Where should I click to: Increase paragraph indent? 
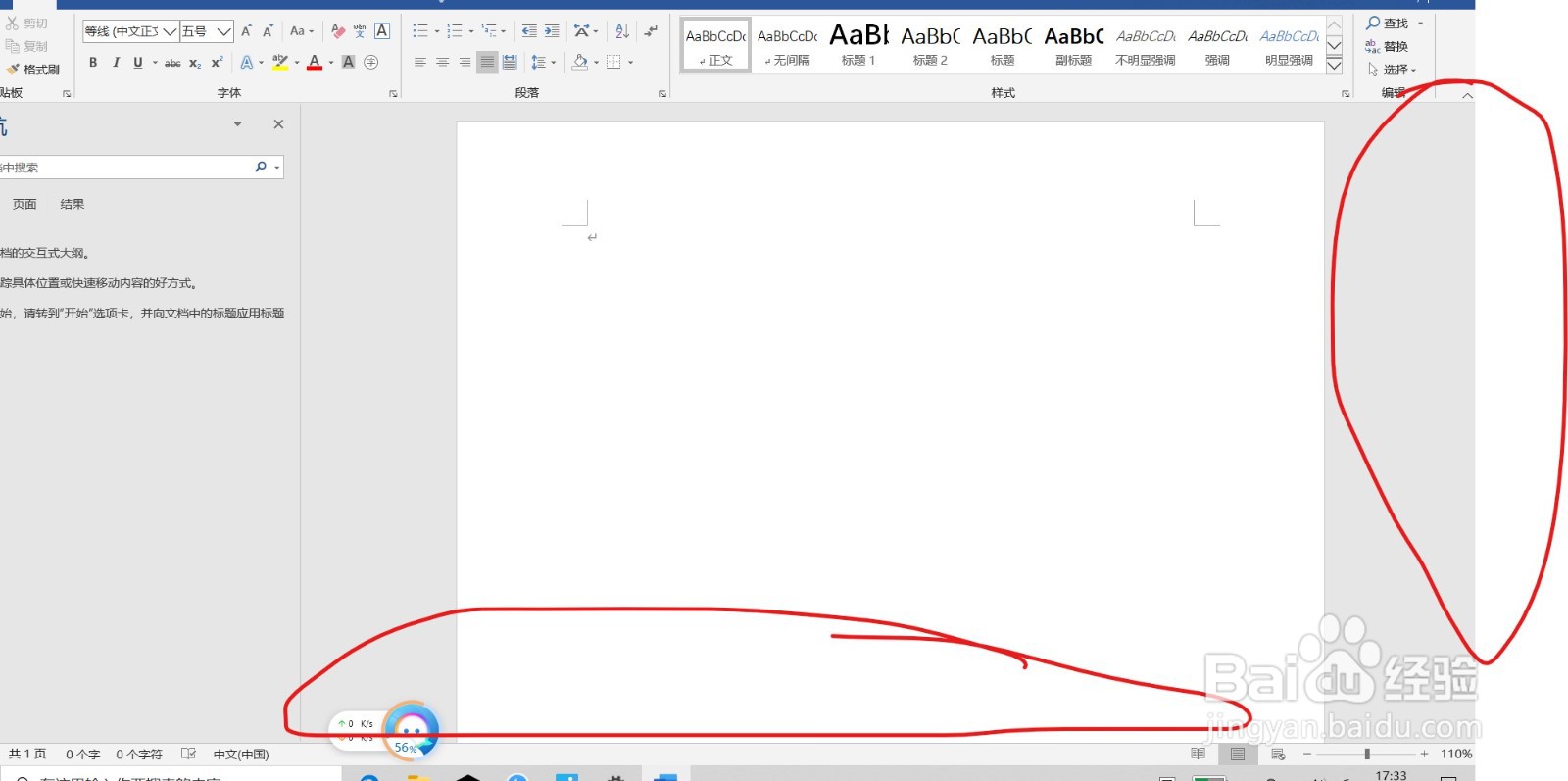click(552, 31)
